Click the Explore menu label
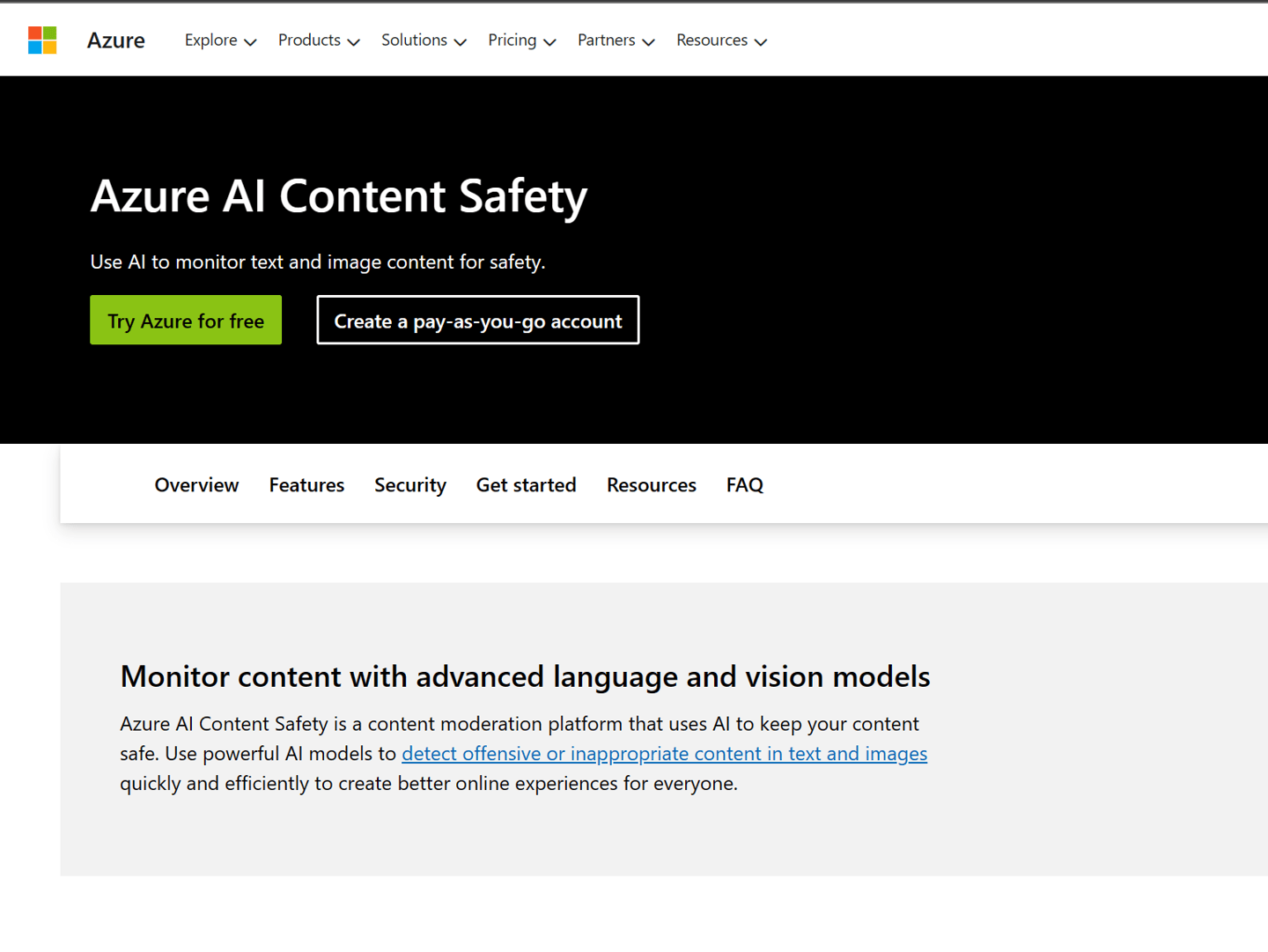1268x952 pixels. pyautogui.click(x=210, y=41)
